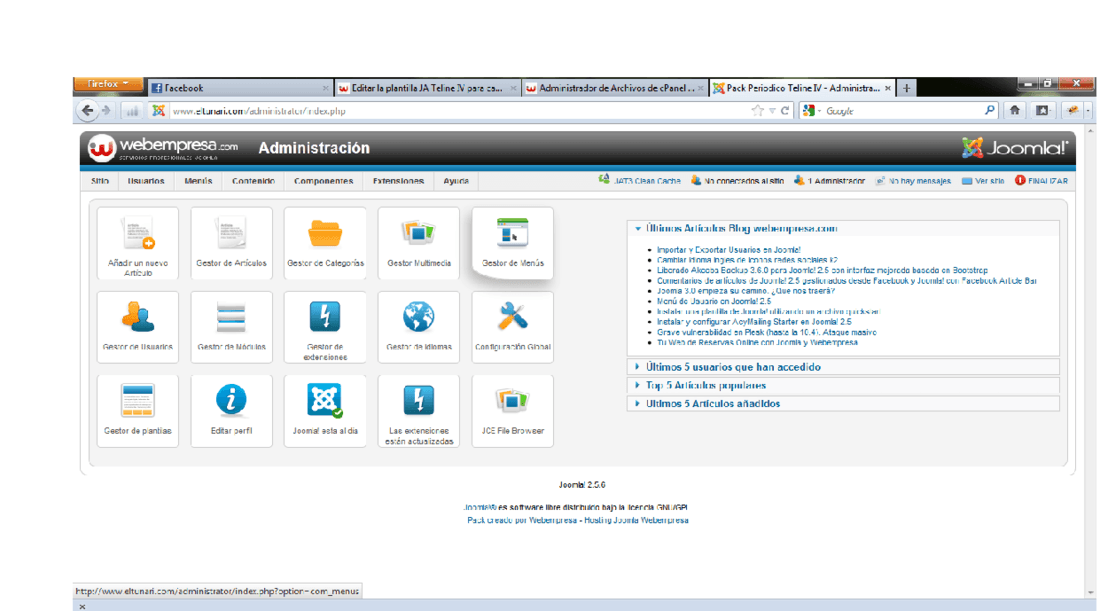Click the browser forward arrow
Screen dimensions: 1100x611
tap(106, 111)
